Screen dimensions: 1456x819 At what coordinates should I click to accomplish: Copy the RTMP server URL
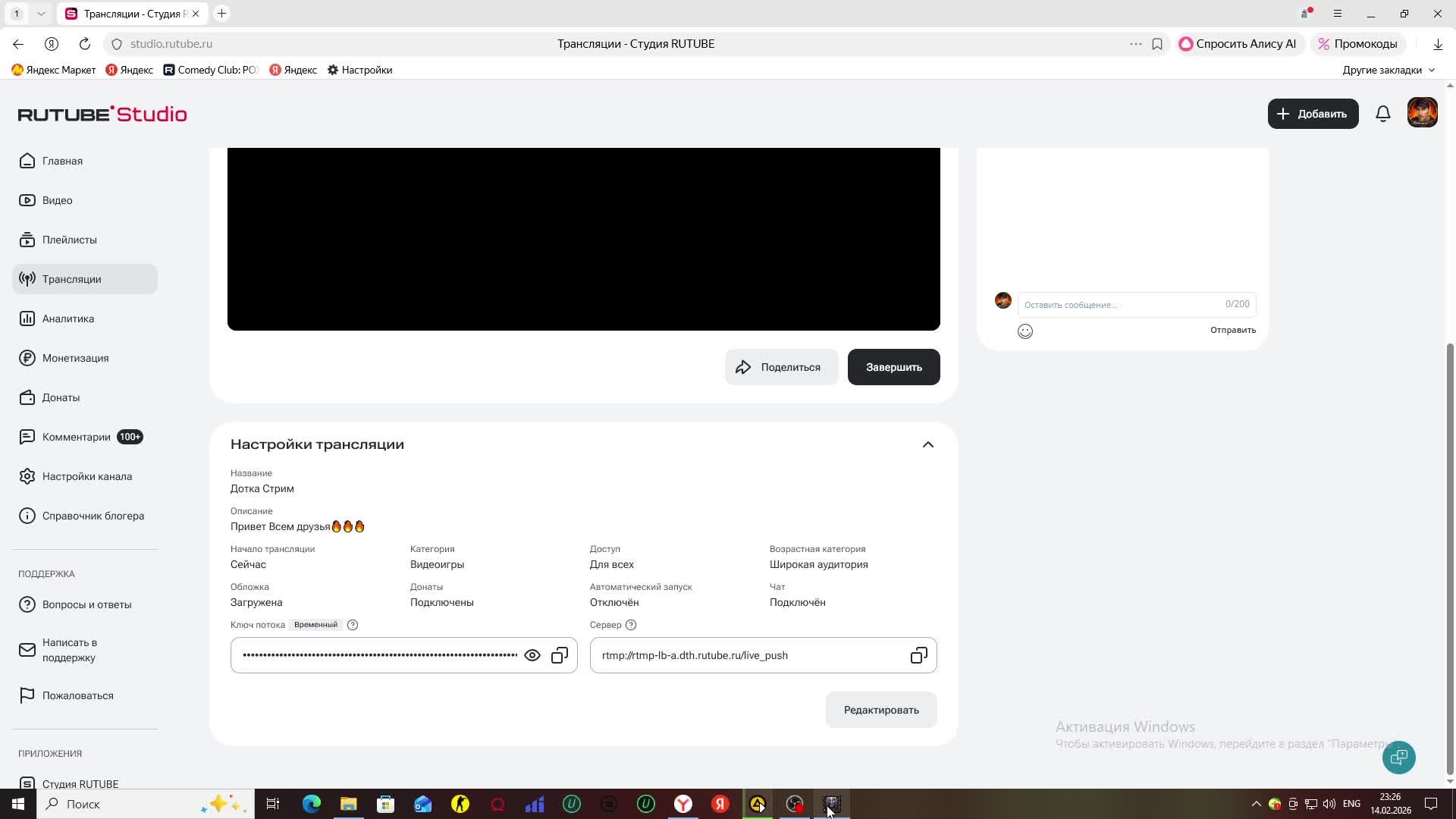[918, 655]
